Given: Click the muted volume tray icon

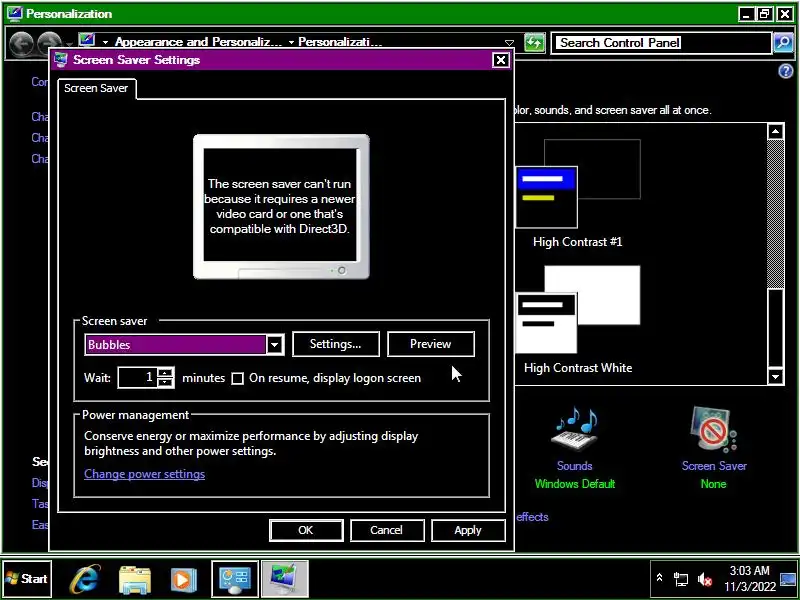Looking at the screenshot, I should coord(705,579).
